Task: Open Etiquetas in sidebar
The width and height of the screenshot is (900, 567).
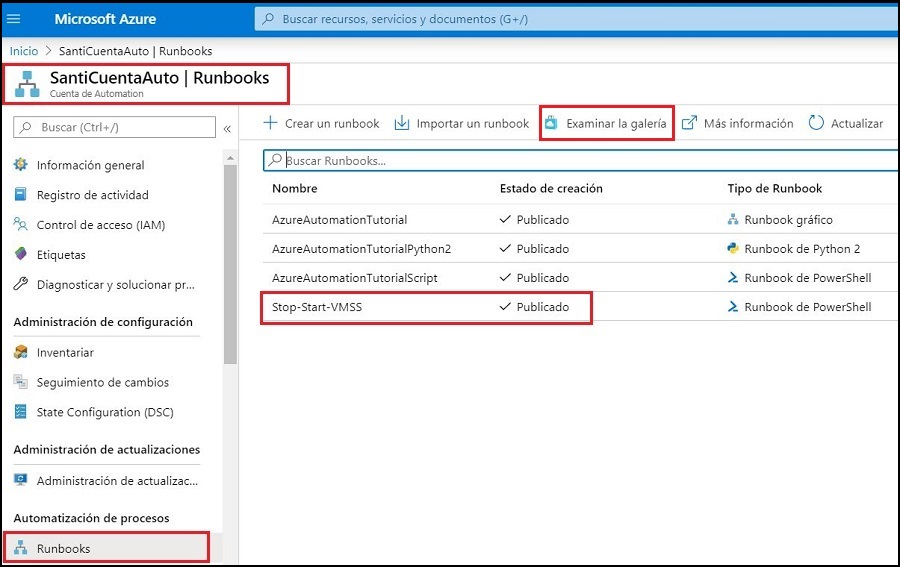Action: (61, 255)
